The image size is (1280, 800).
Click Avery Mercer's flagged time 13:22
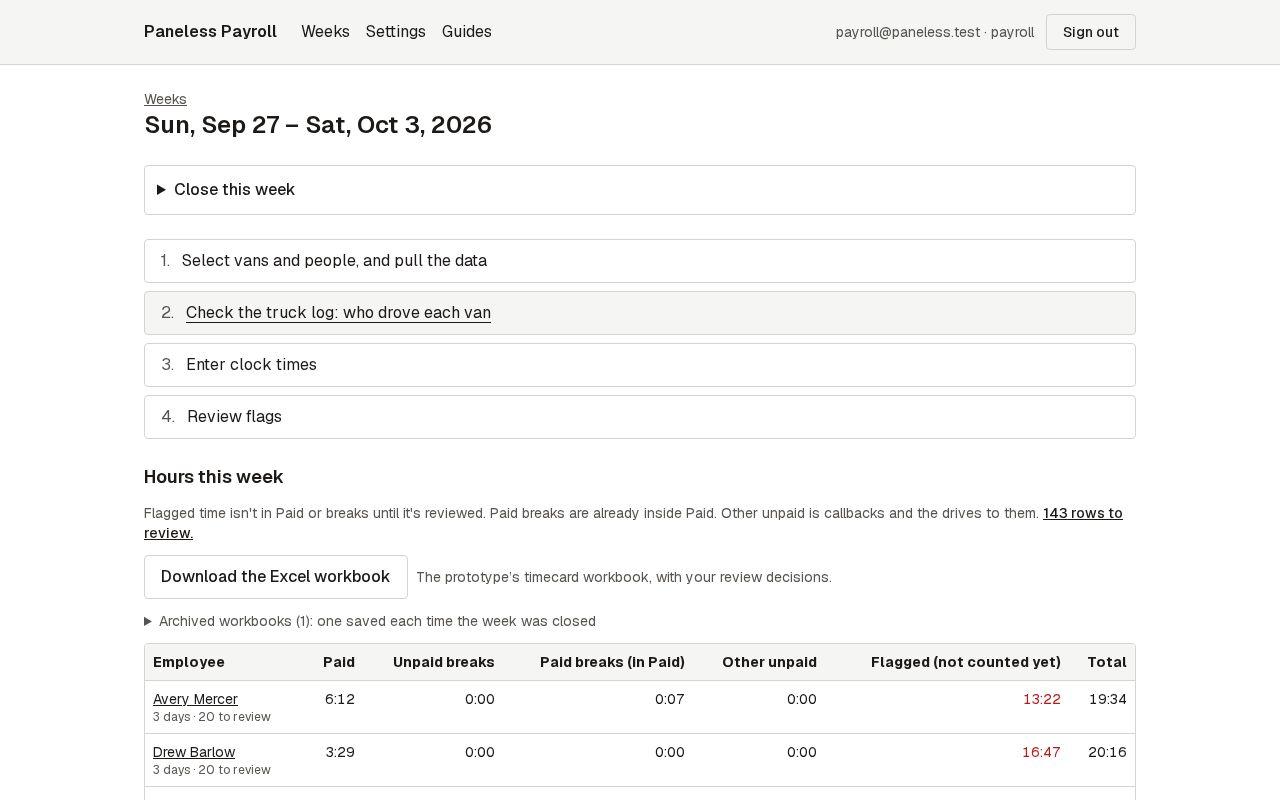point(1042,699)
